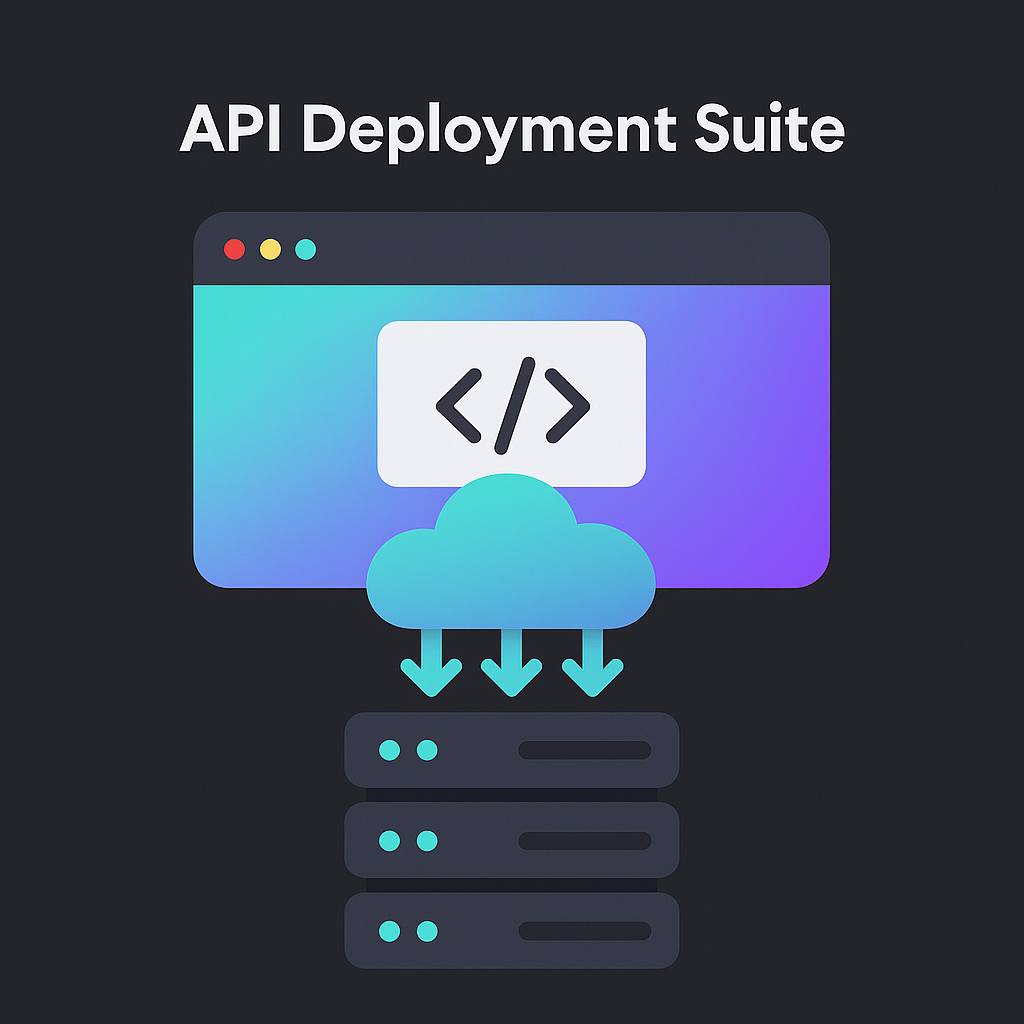Click second teal light on bottom server unit
The width and height of the screenshot is (1024, 1024).
click(x=427, y=931)
